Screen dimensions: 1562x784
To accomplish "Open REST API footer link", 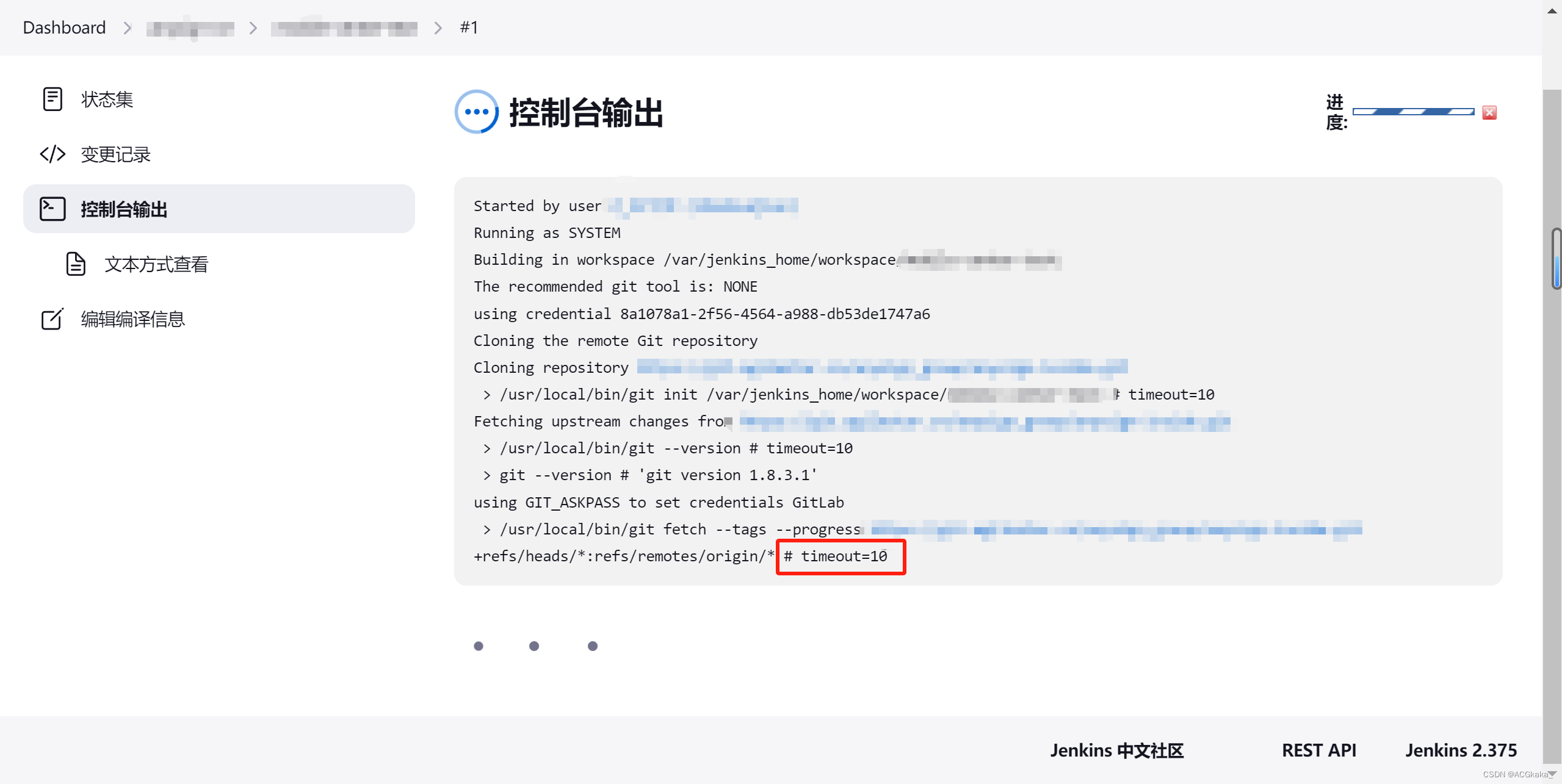I will tap(1319, 750).
